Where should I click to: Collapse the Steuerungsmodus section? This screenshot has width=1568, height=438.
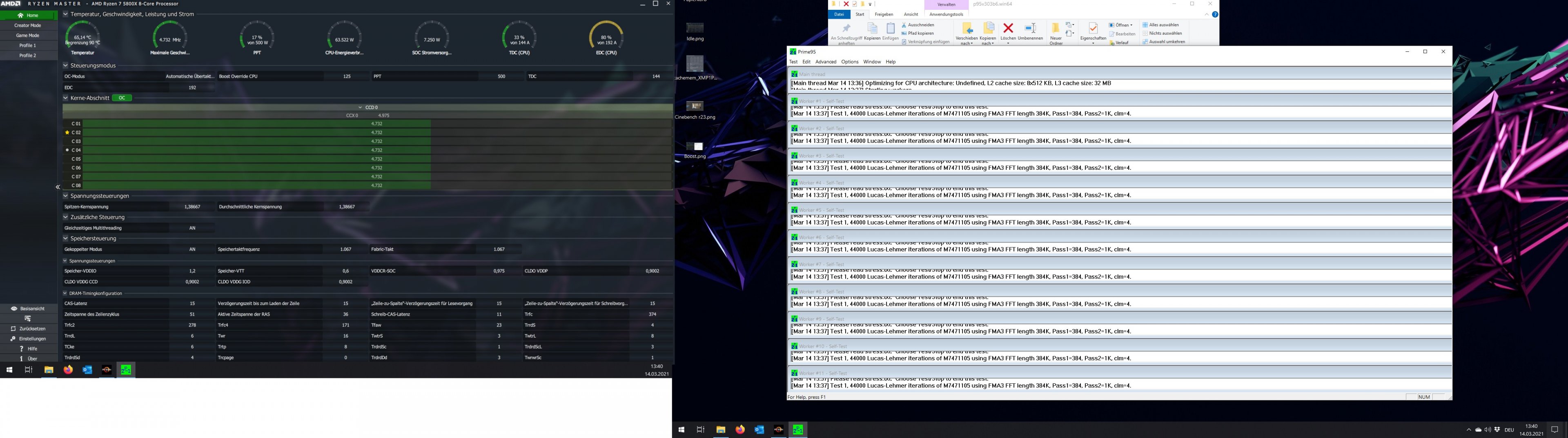coord(66,65)
